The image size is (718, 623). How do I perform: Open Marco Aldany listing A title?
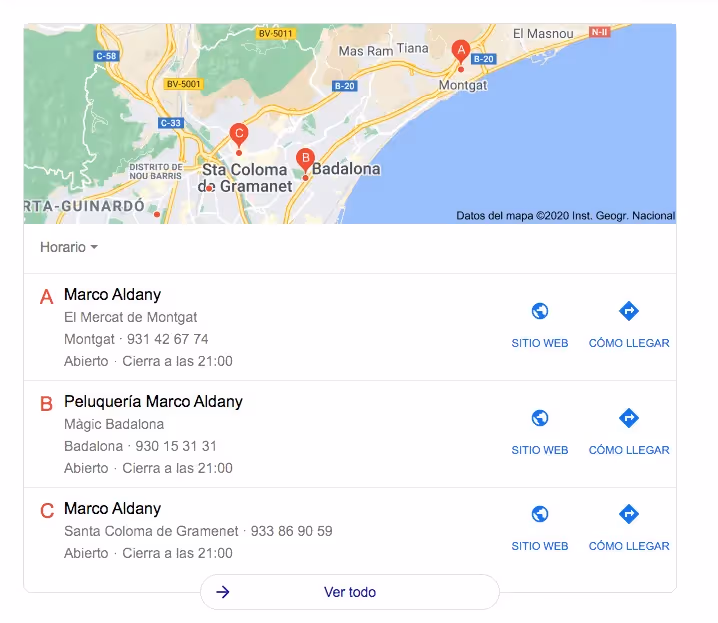point(113,295)
